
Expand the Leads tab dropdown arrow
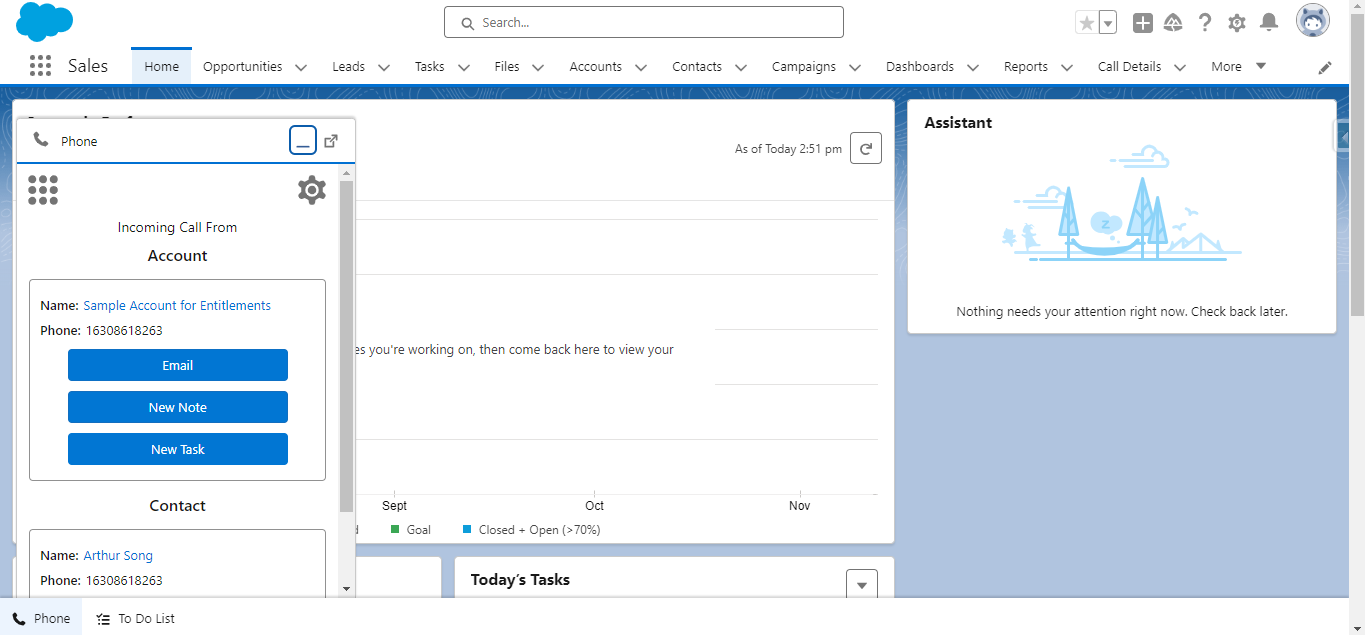tap(384, 68)
